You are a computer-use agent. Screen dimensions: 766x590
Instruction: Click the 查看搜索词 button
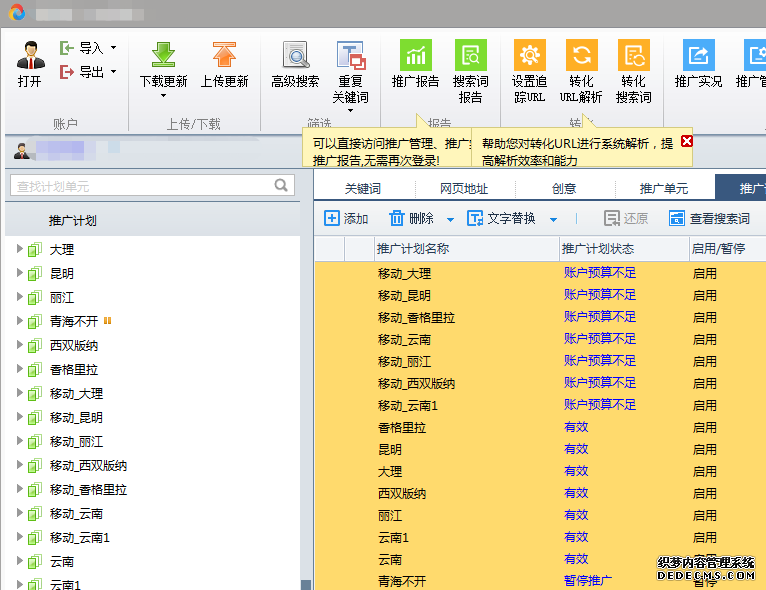tap(709, 218)
